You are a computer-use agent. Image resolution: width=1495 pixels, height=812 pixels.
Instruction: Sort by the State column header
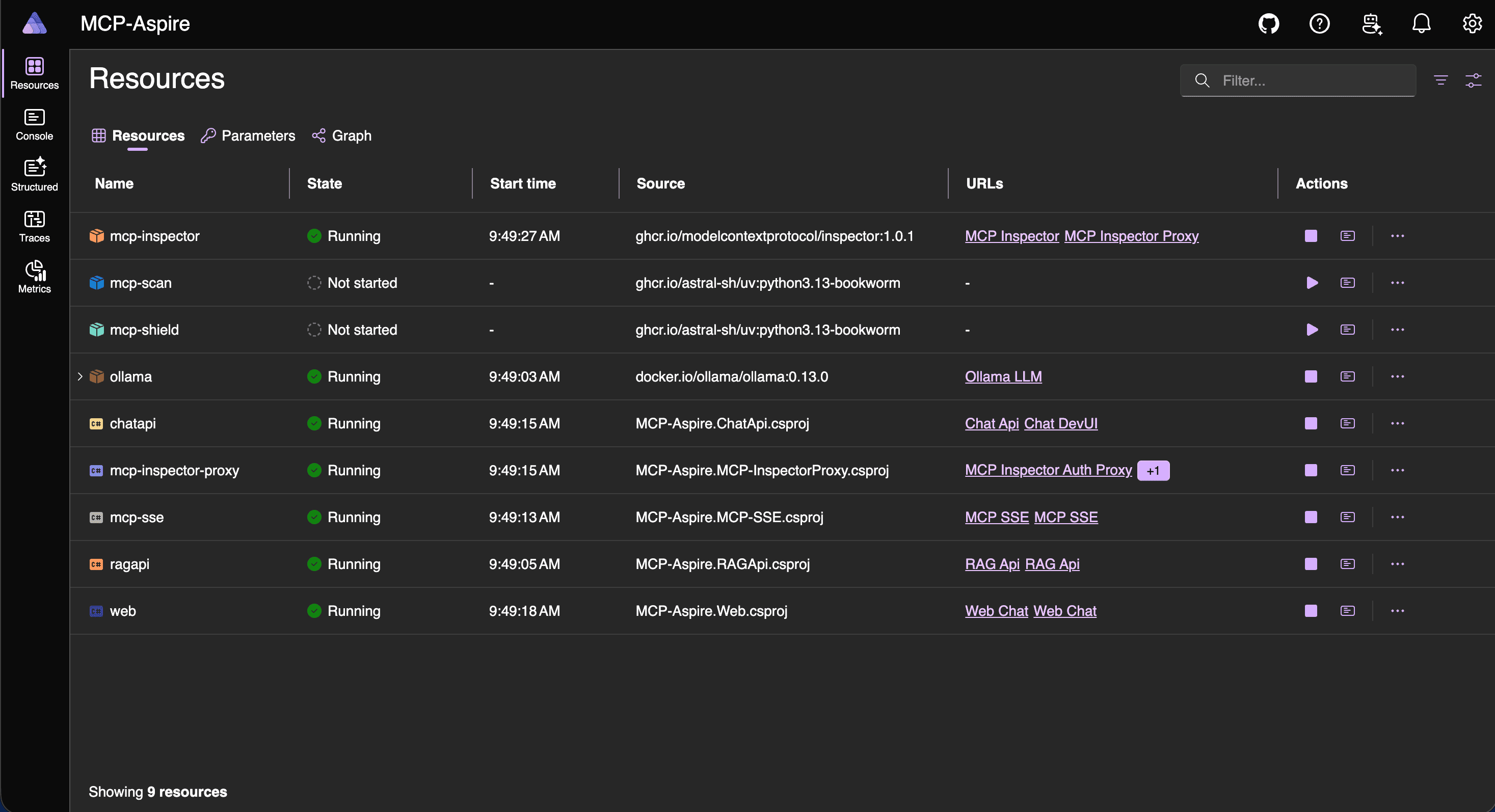pos(325,184)
